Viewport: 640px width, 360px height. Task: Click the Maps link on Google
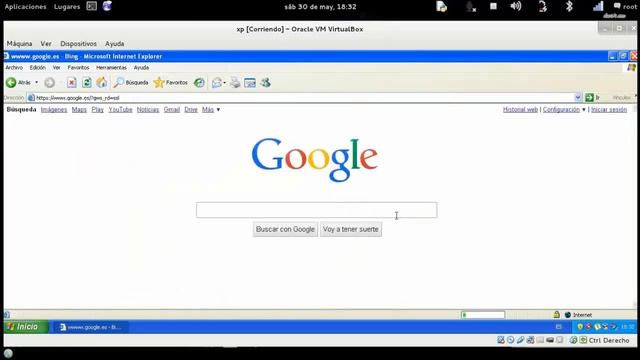click(x=79, y=110)
